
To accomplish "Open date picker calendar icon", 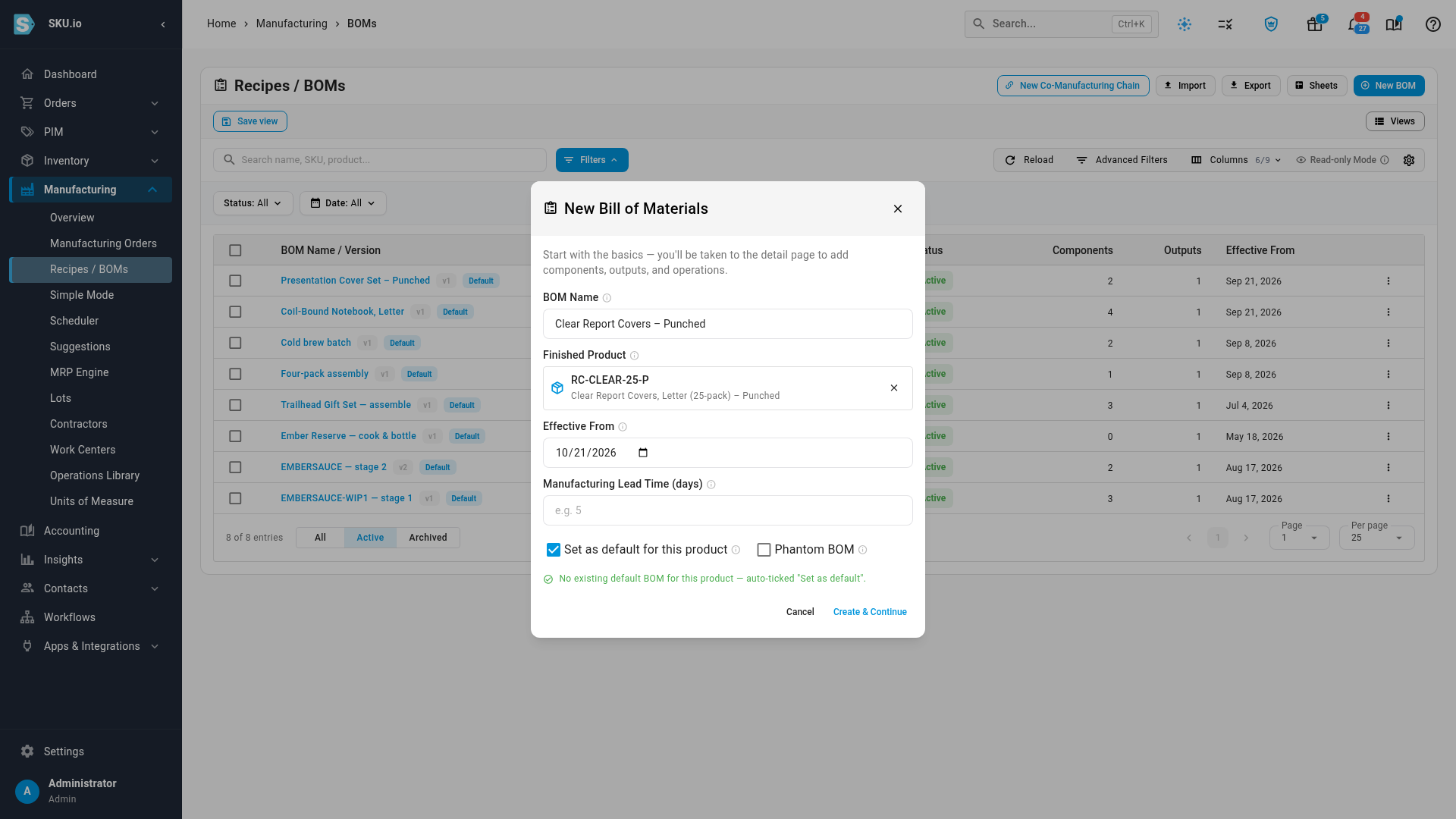I will 643,453.
